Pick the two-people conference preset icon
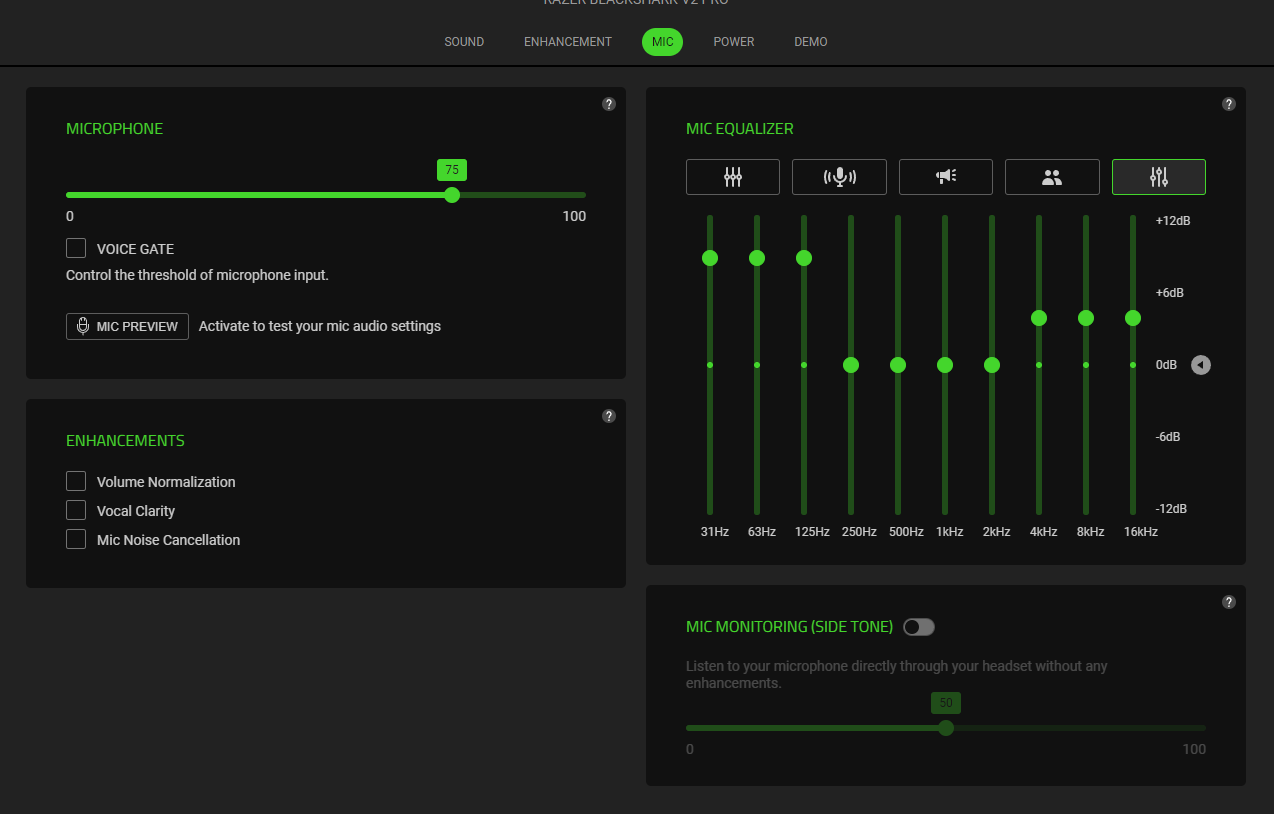 click(1052, 177)
